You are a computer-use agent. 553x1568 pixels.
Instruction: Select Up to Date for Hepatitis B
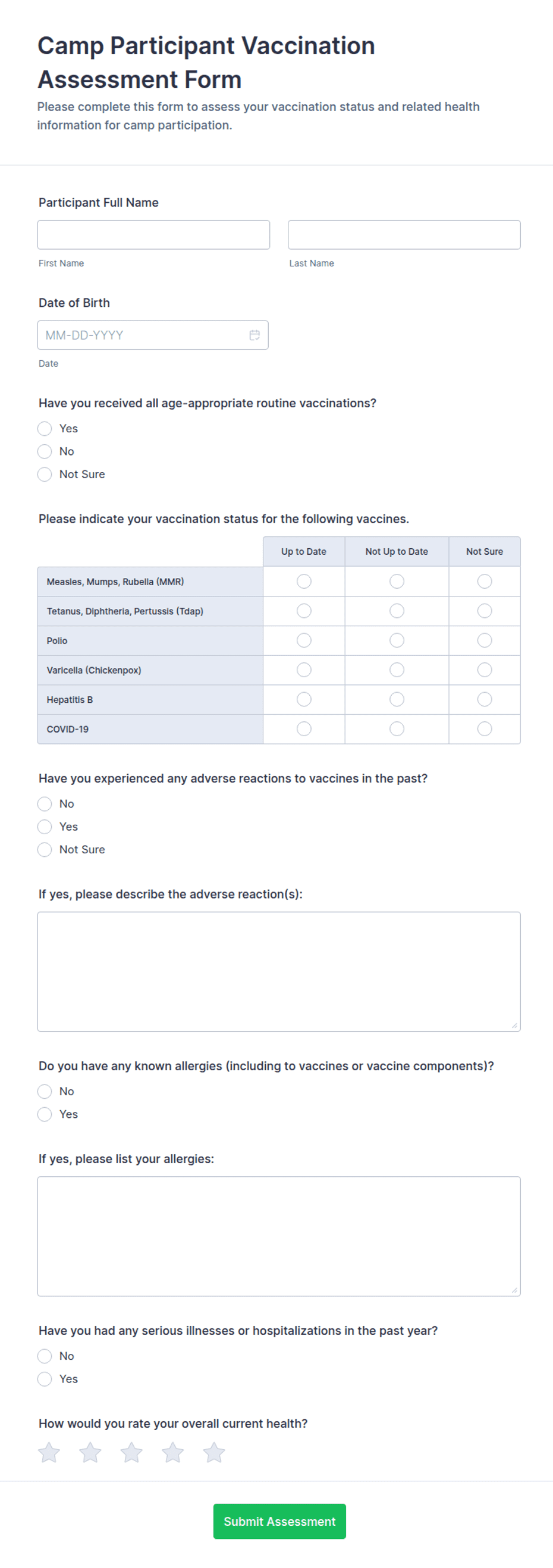click(304, 699)
